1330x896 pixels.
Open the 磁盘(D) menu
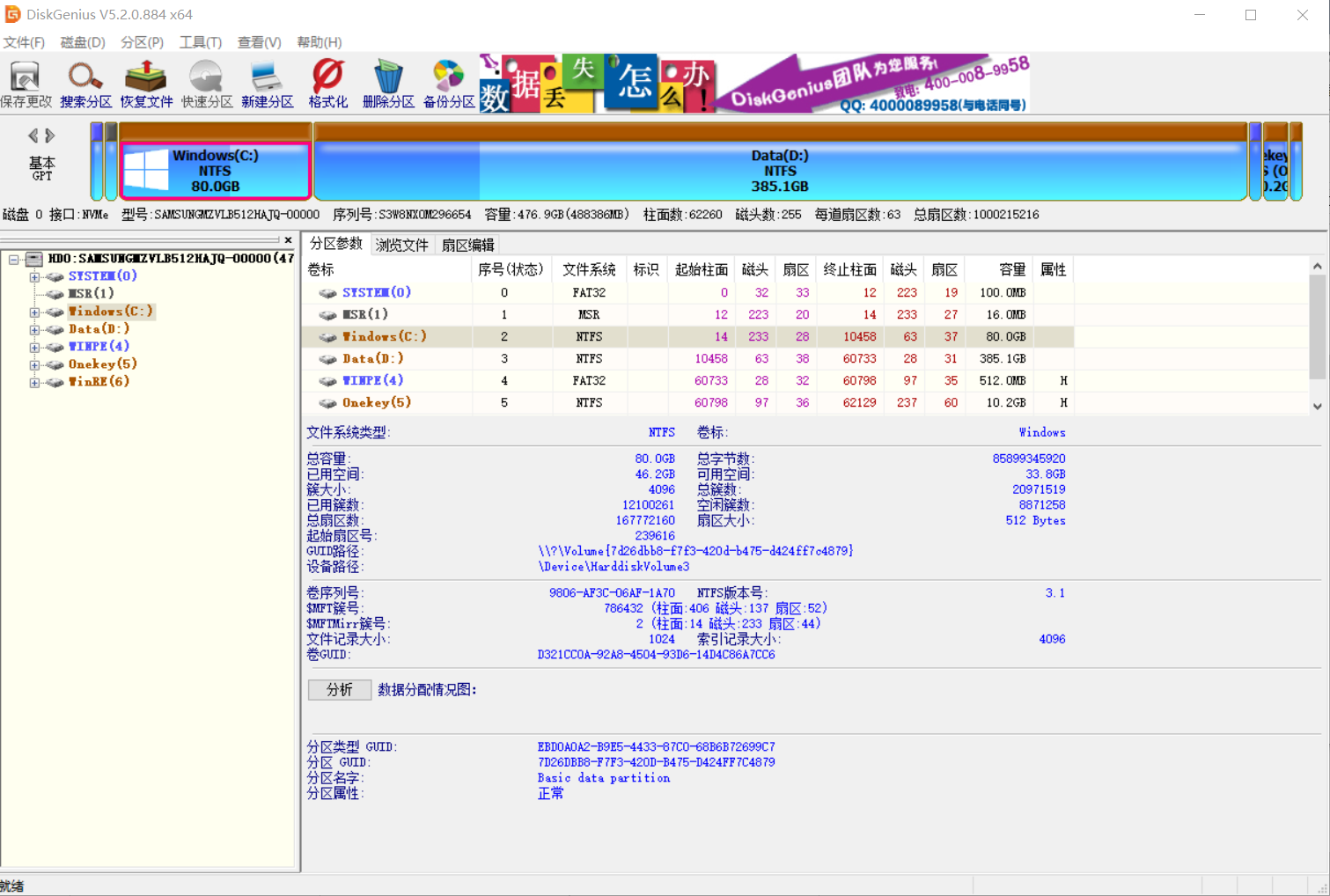point(82,41)
